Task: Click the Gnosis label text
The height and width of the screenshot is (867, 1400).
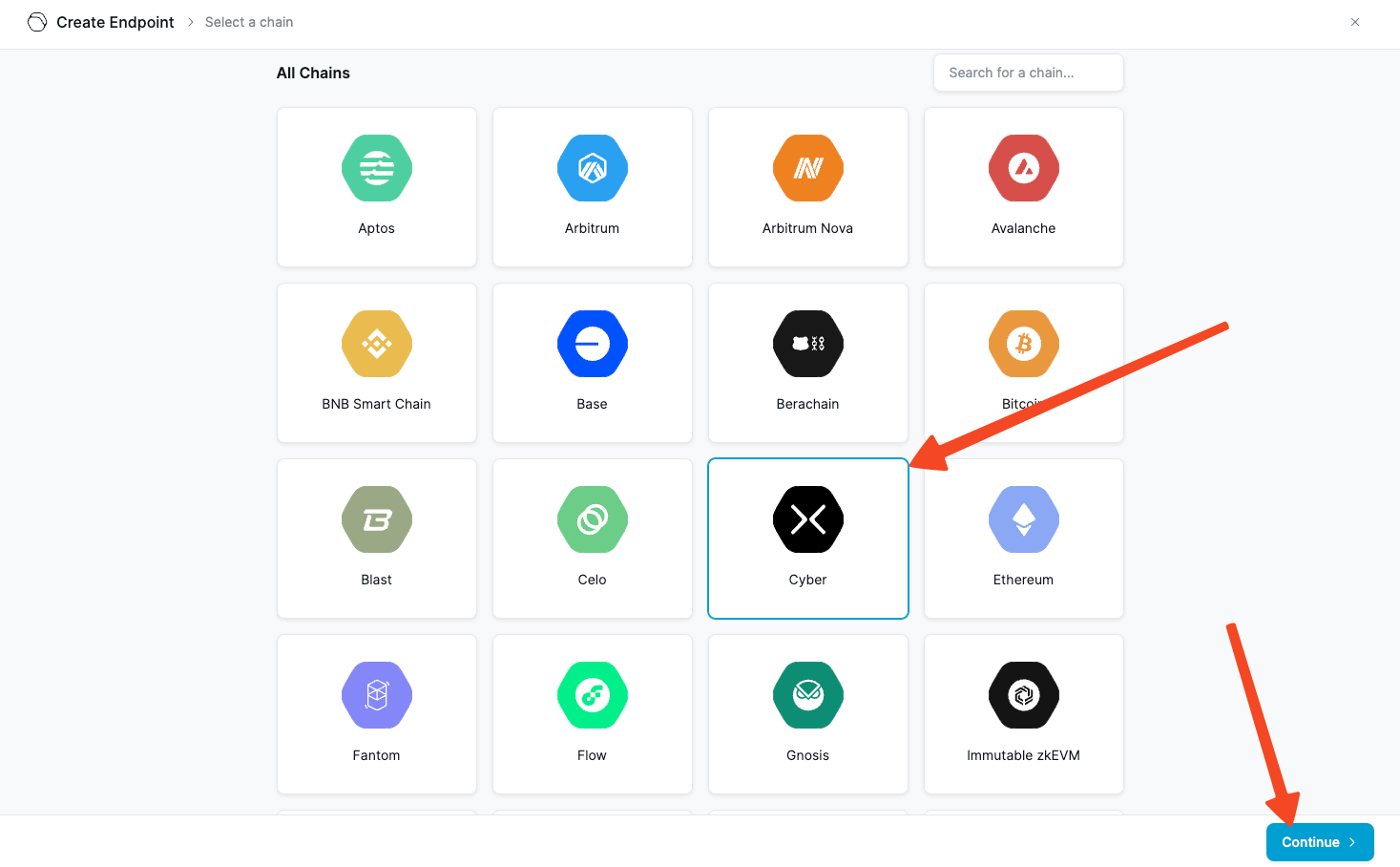Action: pos(808,755)
